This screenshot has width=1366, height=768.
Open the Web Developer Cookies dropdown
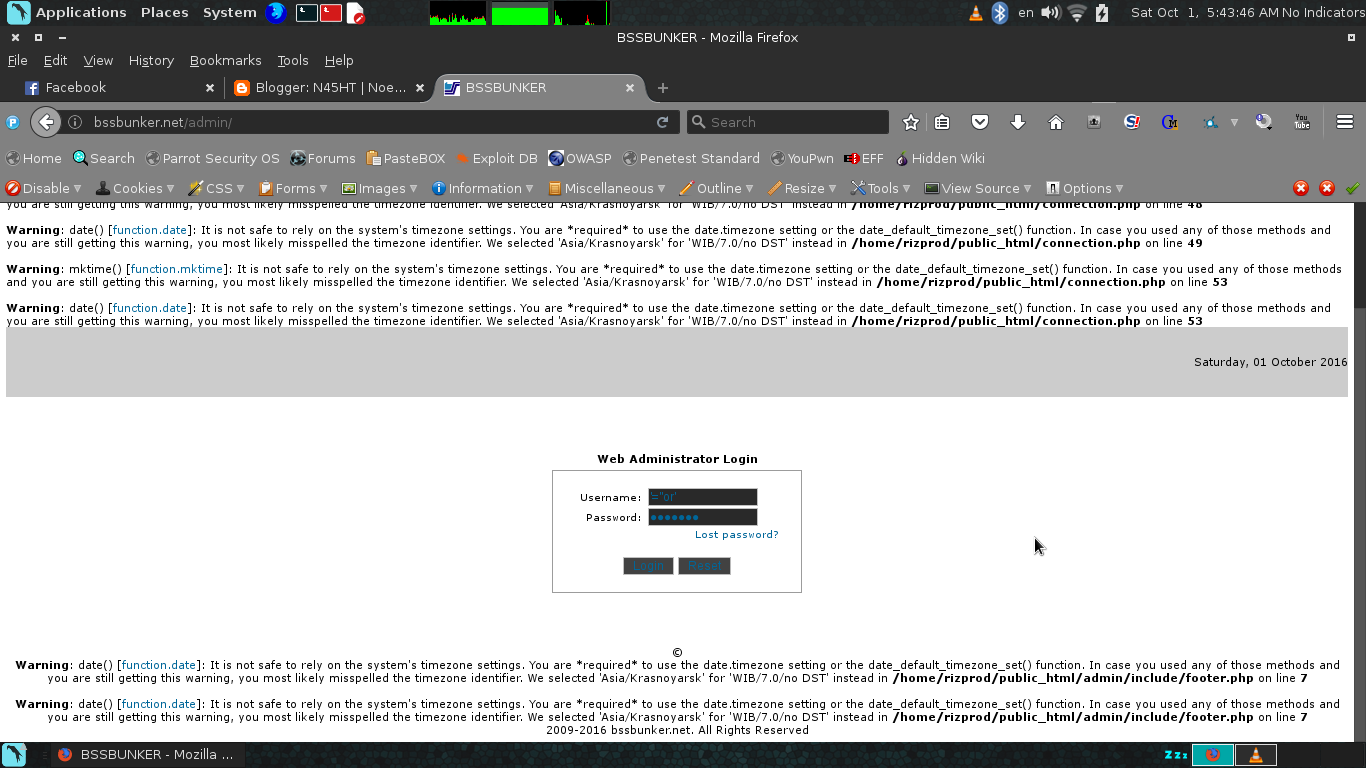(x=135, y=188)
